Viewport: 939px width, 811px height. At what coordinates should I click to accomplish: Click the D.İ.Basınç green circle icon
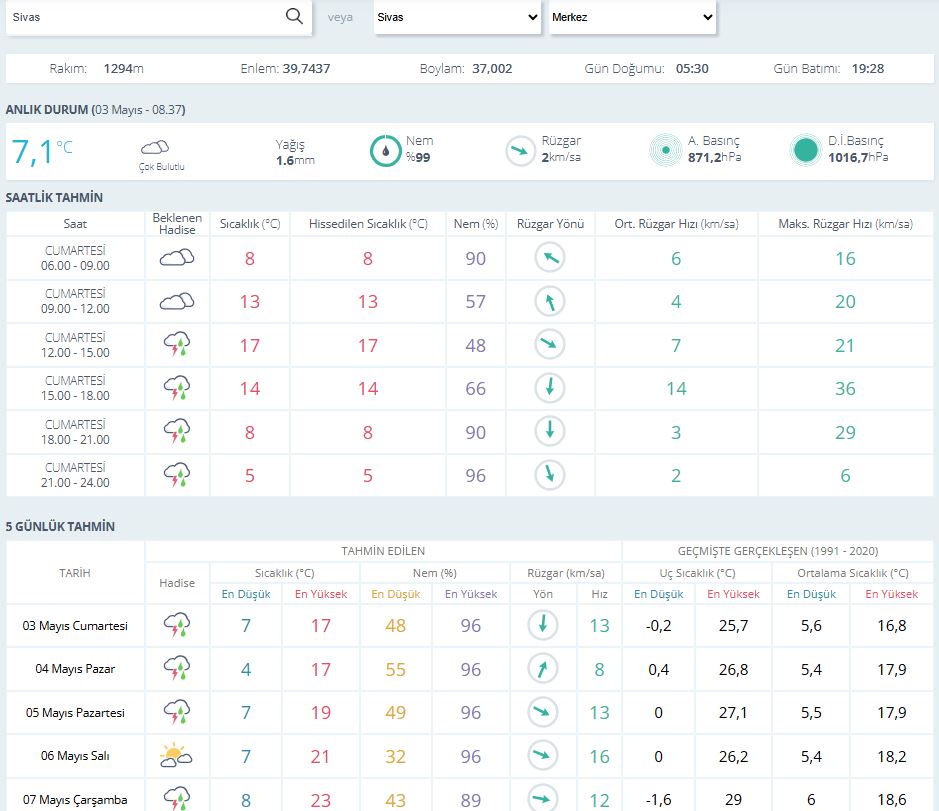click(x=805, y=151)
